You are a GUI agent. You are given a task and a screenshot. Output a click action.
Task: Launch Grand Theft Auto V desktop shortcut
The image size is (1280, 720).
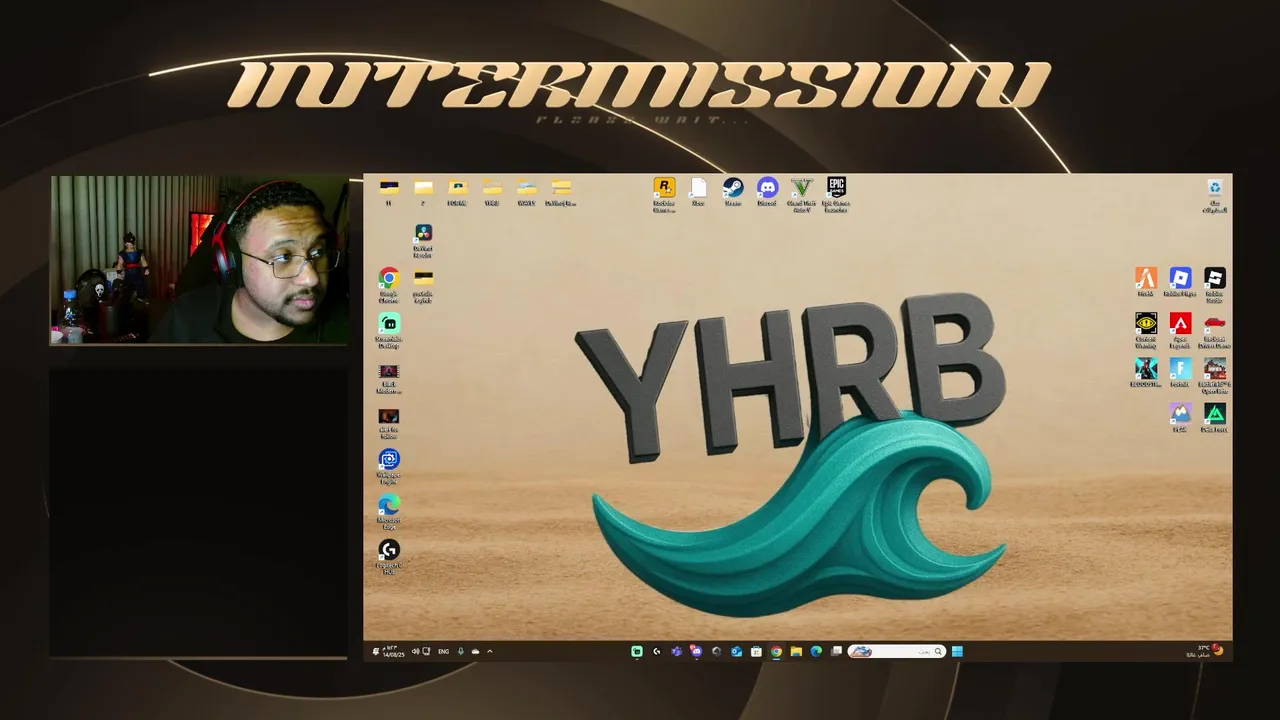(x=801, y=194)
